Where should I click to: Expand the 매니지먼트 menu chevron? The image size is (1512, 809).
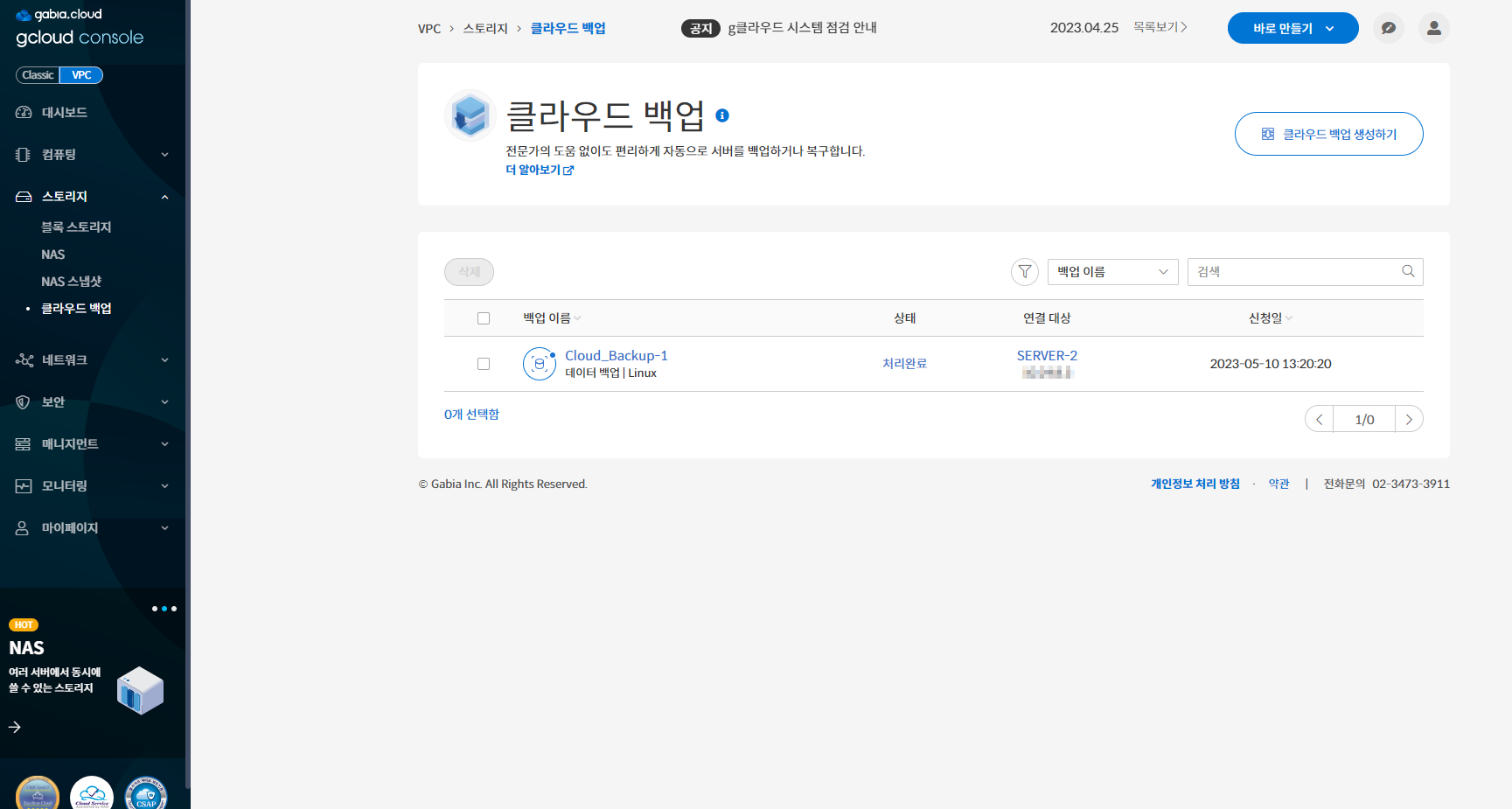click(164, 444)
